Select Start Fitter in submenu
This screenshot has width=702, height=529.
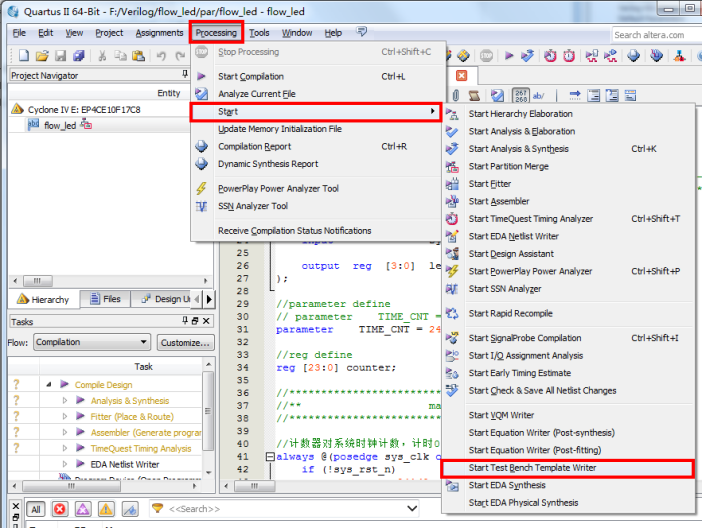pos(567,183)
